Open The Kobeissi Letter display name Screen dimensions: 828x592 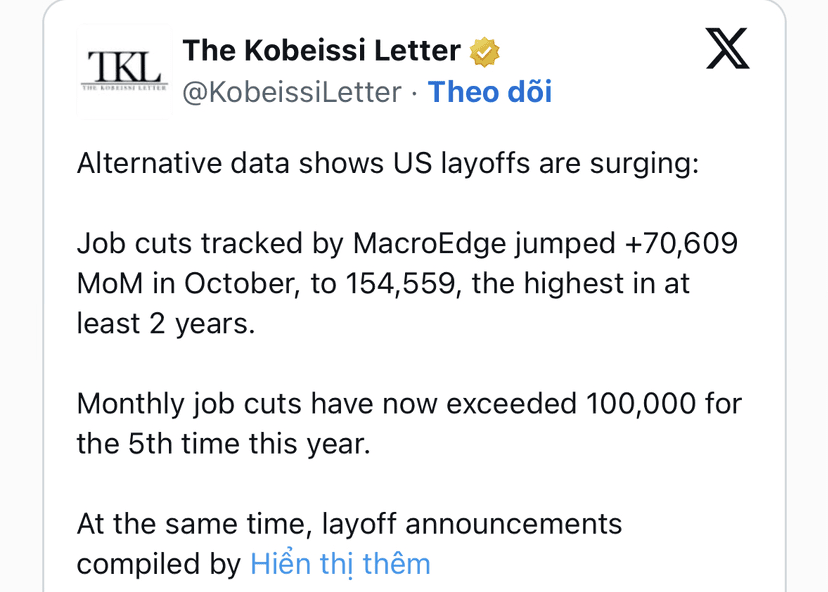[x=322, y=51]
